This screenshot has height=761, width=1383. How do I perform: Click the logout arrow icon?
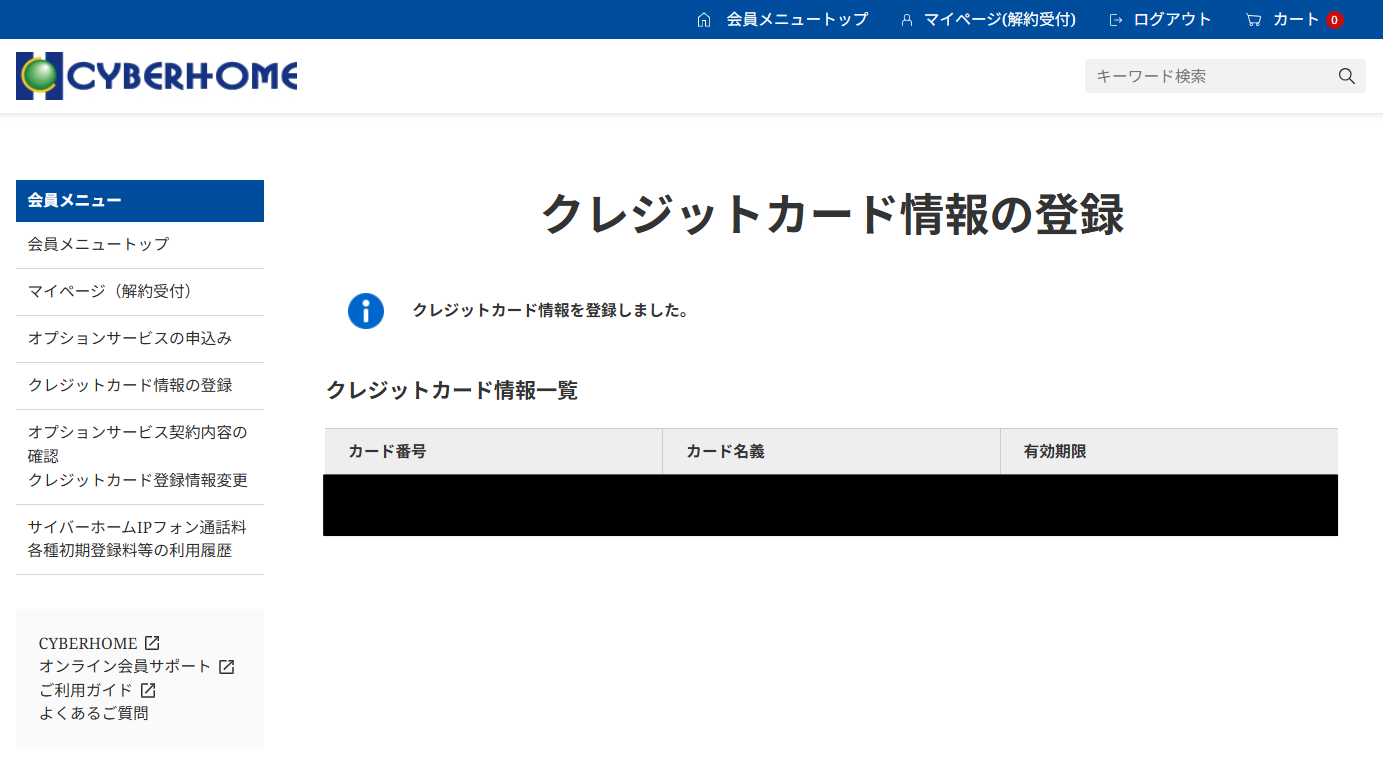[x=1116, y=20]
